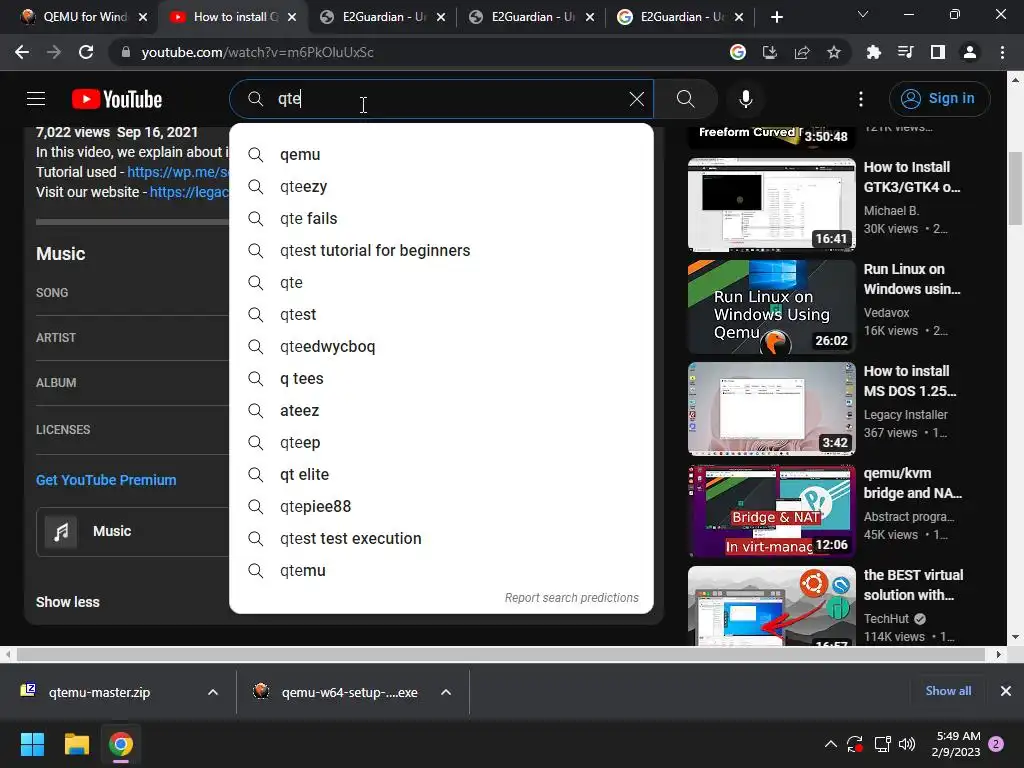Open Windows Start menu
This screenshot has width=1024, height=768.
point(32,744)
